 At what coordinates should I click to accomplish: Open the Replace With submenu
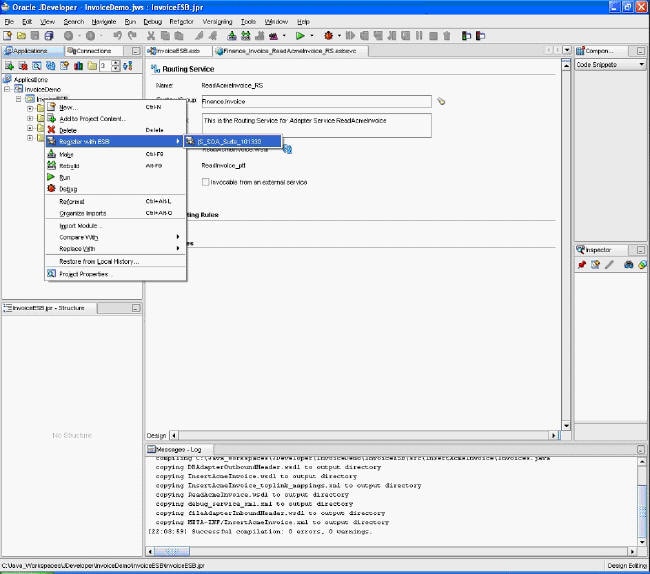[x=115, y=249]
